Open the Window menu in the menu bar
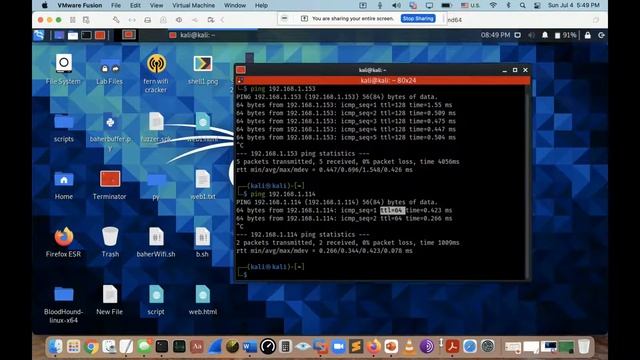 pos(235,5)
